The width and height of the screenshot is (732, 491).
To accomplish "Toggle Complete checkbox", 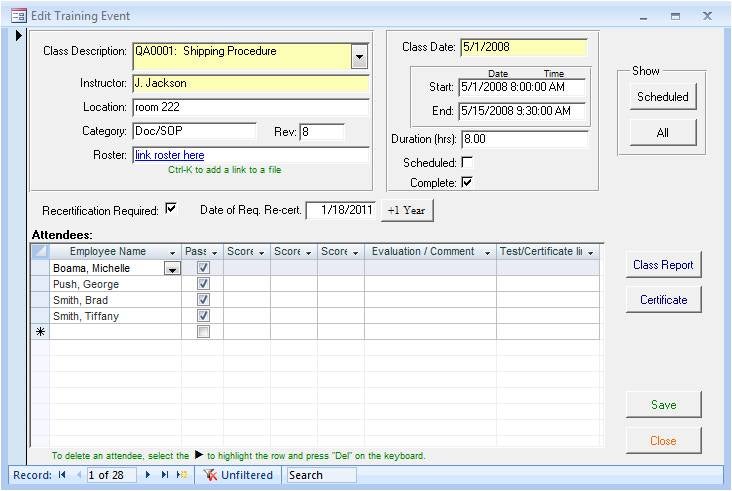I will click(x=467, y=182).
